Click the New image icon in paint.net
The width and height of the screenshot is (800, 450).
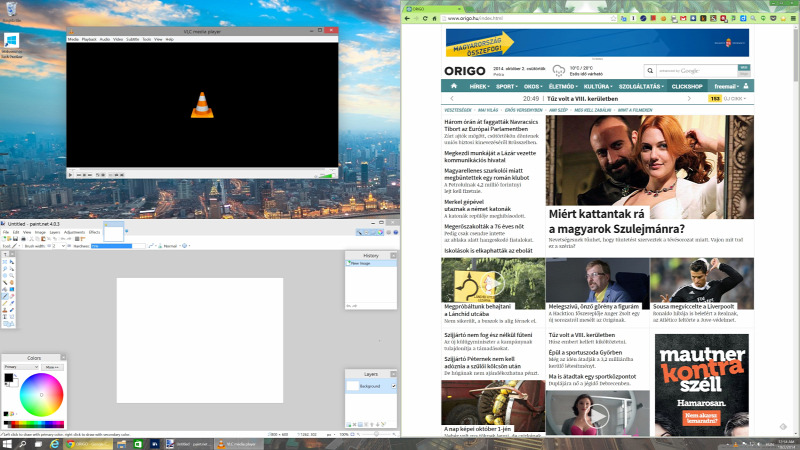[x=4, y=239]
